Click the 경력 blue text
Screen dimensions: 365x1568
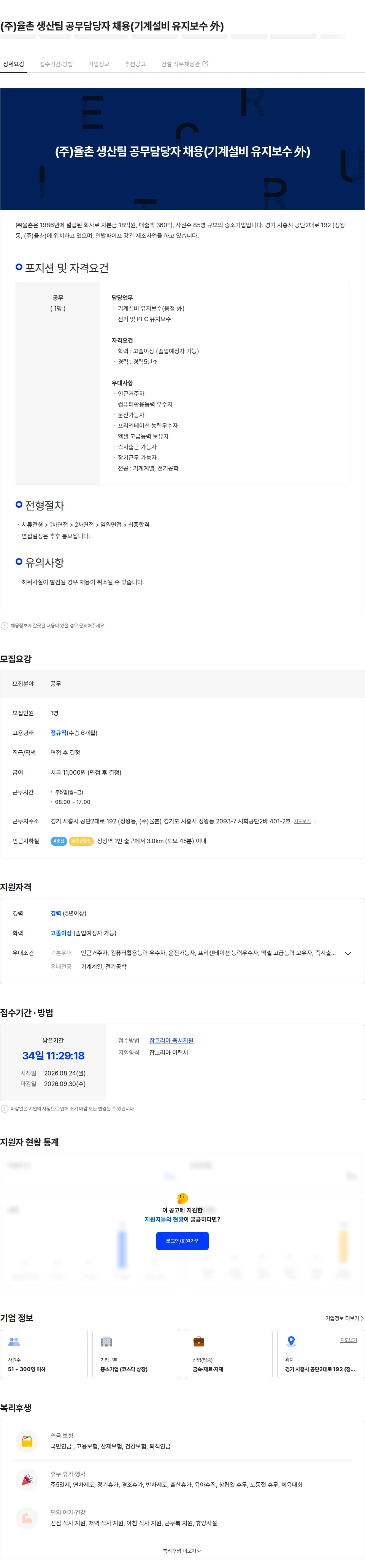point(56,913)
